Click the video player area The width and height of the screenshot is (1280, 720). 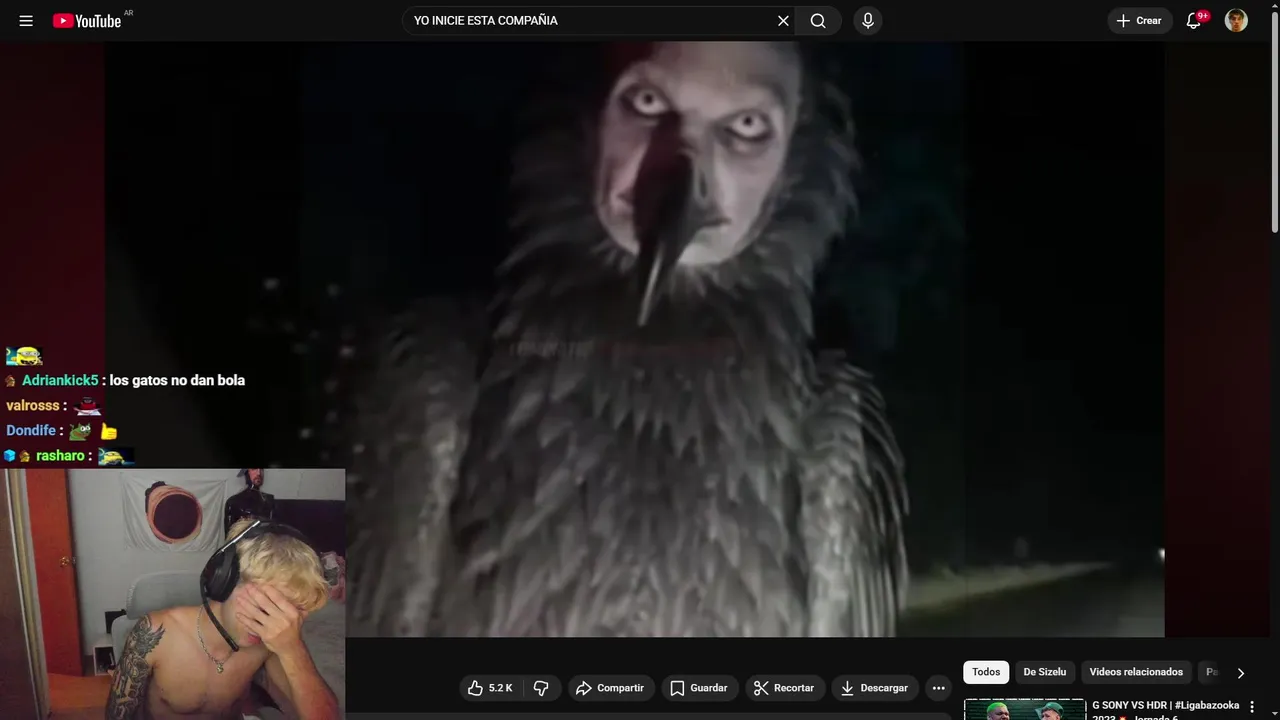pyautogui.click(x=634, y=339)
